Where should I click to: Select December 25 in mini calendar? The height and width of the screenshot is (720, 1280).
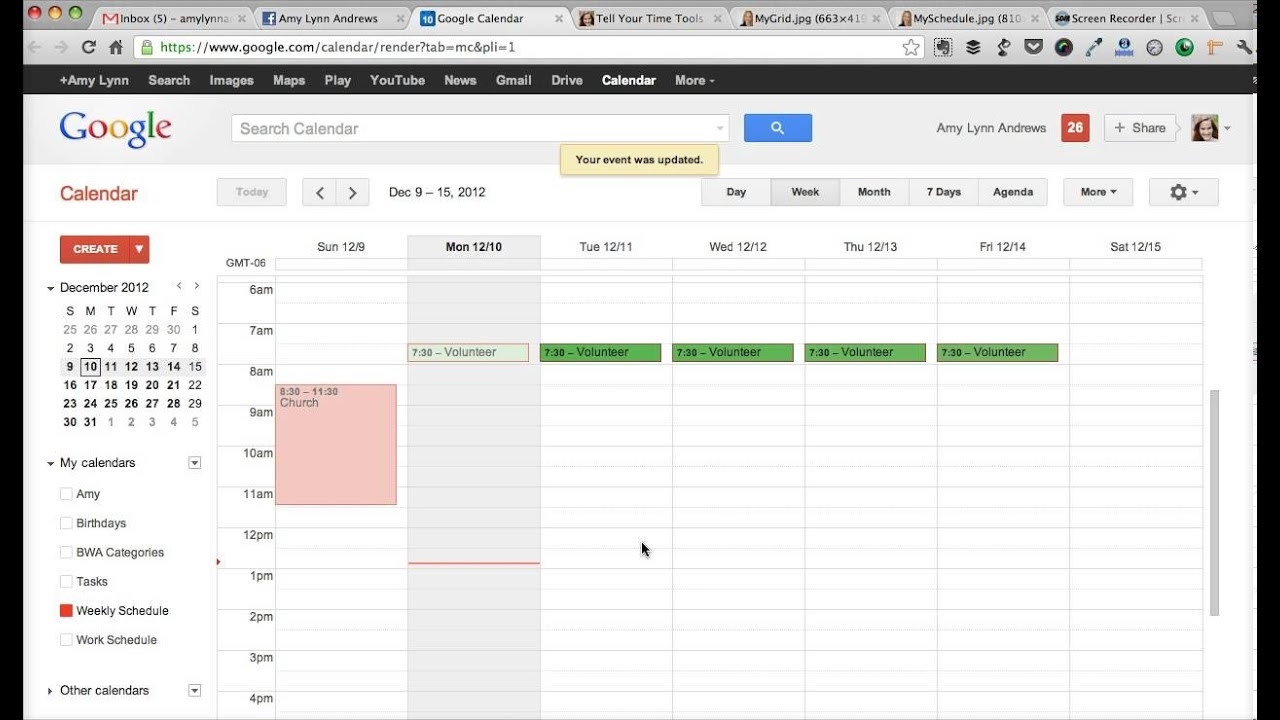click(x=111, y=403)
